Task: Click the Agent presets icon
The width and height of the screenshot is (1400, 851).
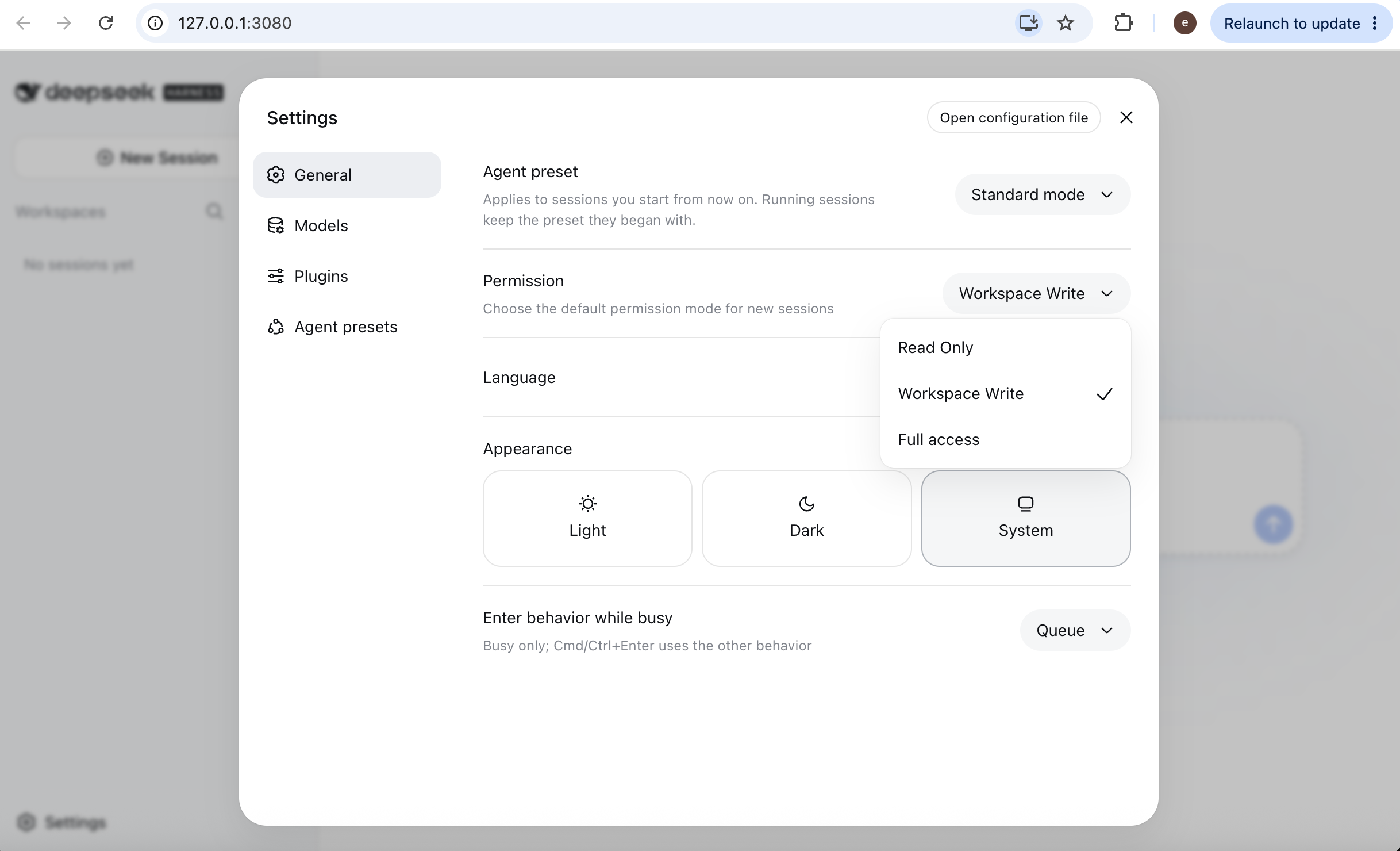Action: click(x=276, y=327)
